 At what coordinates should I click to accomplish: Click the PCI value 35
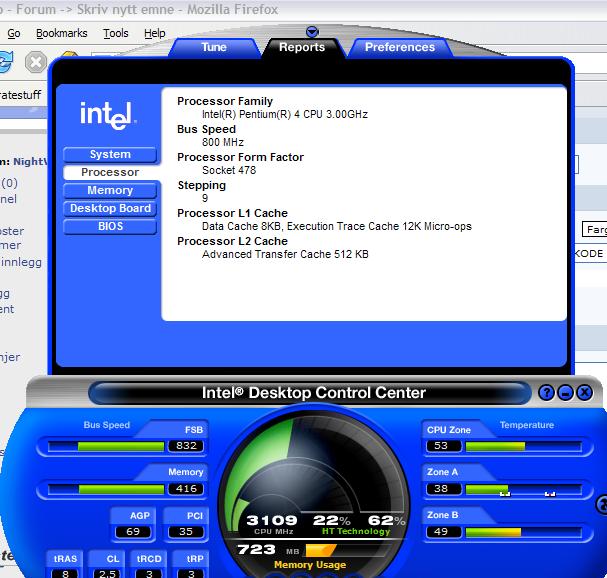(x=186, y=532)
